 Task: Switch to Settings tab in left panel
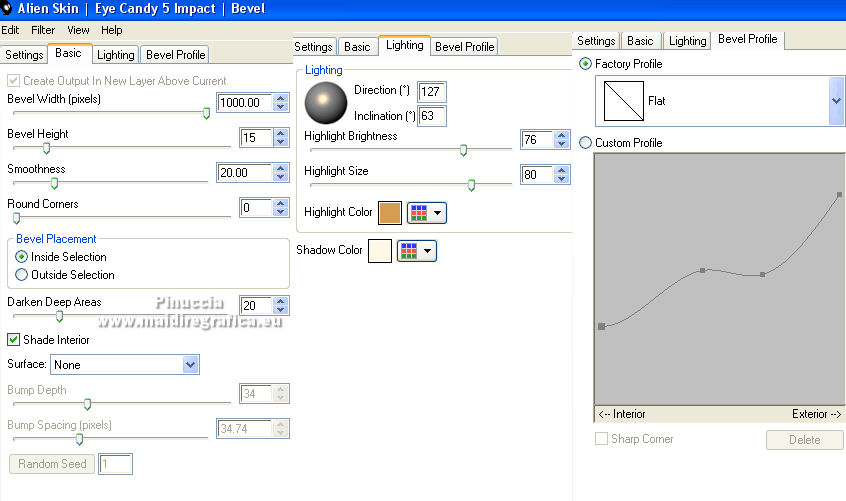(24, 55)
